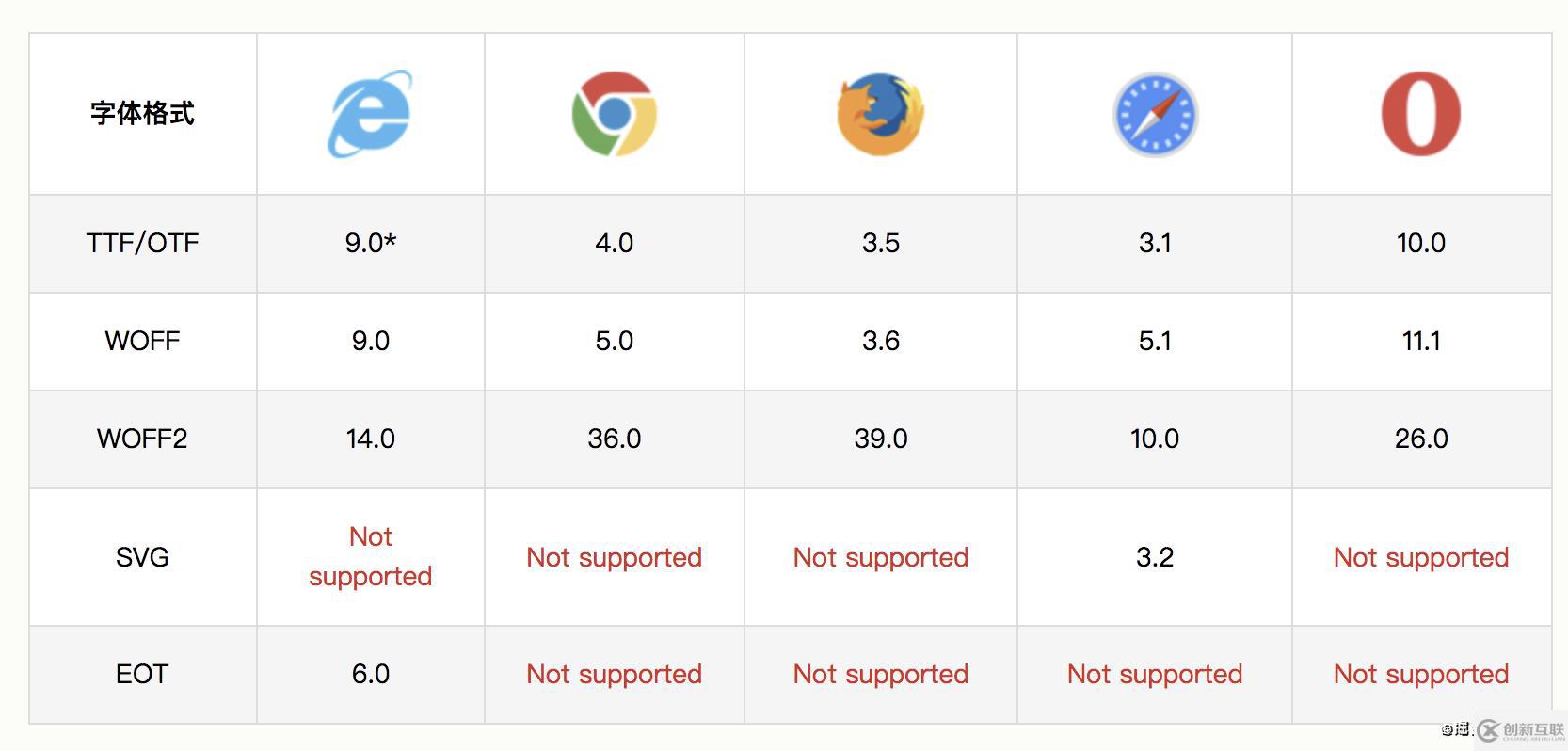Screen dimensions: 1568x751
Task: Click the SVG row label
Action: coord(142,557)
